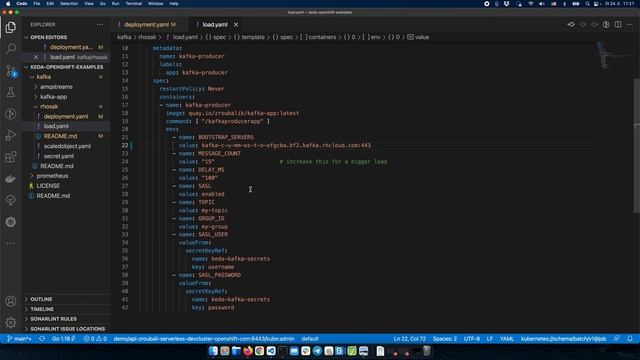Open editor more actions ellipsis
Screen dimensions: 640x360
point(630,24)
